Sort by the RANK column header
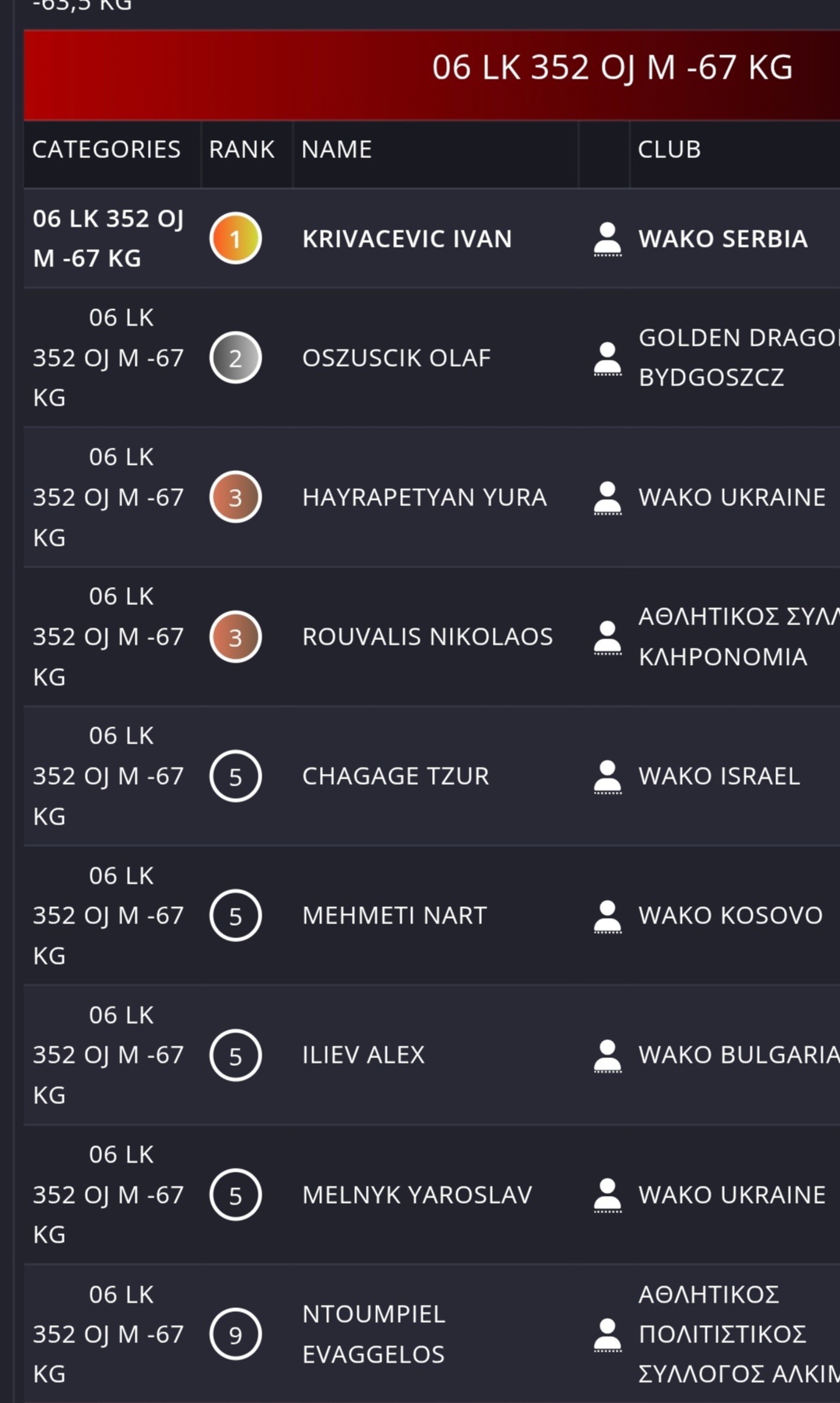 point(241,149)
